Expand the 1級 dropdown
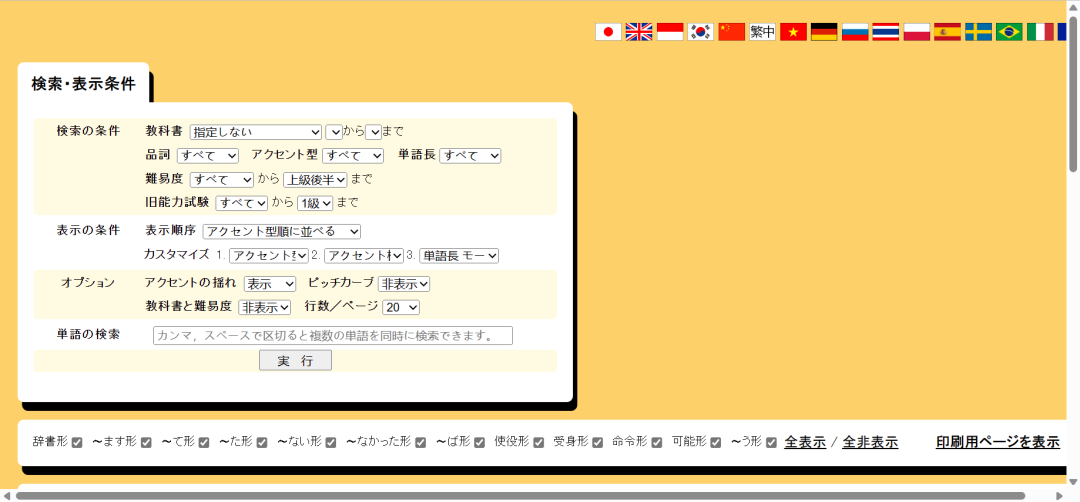 point(315,203)
